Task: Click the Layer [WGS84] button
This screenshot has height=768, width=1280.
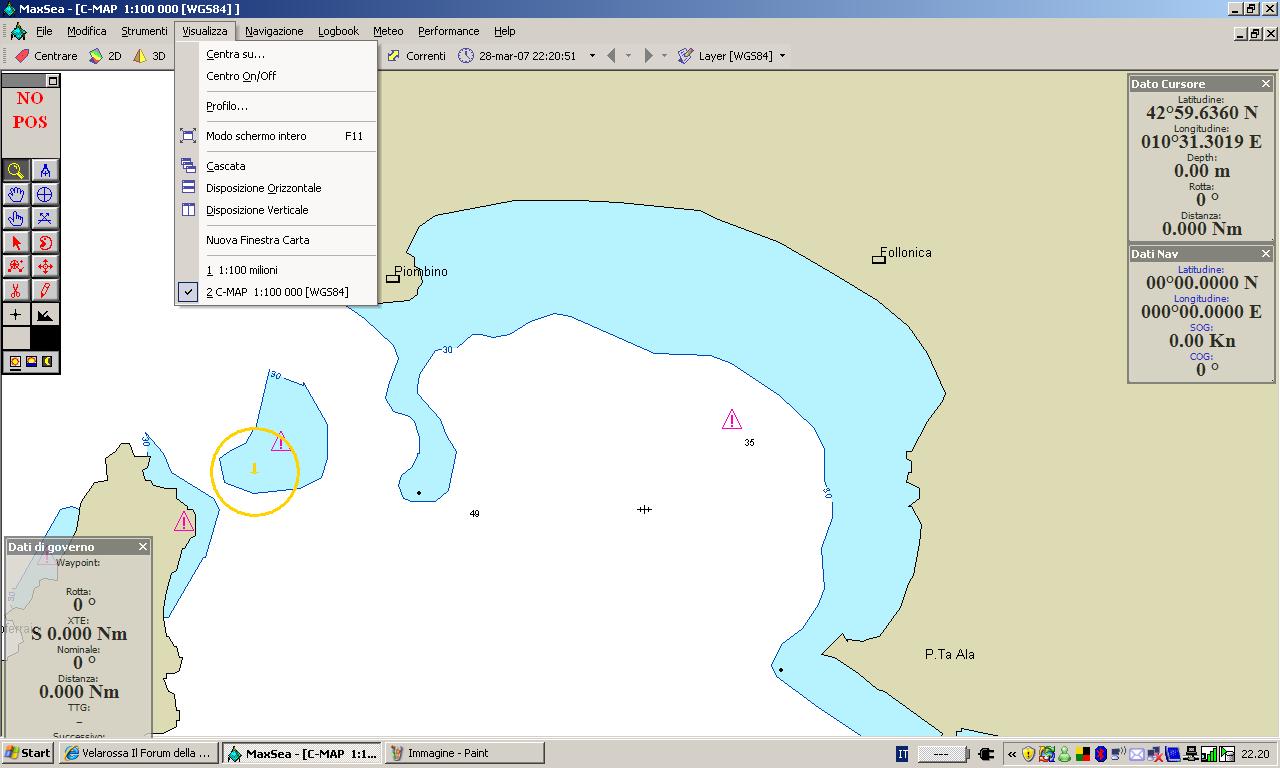Action: pos(725,56)
